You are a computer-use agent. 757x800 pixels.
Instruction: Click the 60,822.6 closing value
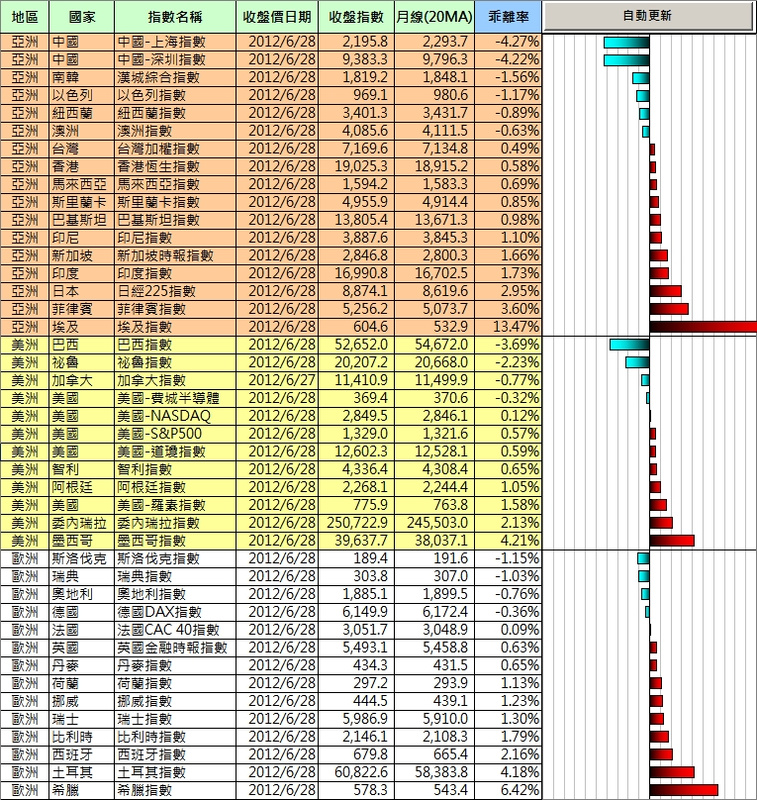pos(356,772)
